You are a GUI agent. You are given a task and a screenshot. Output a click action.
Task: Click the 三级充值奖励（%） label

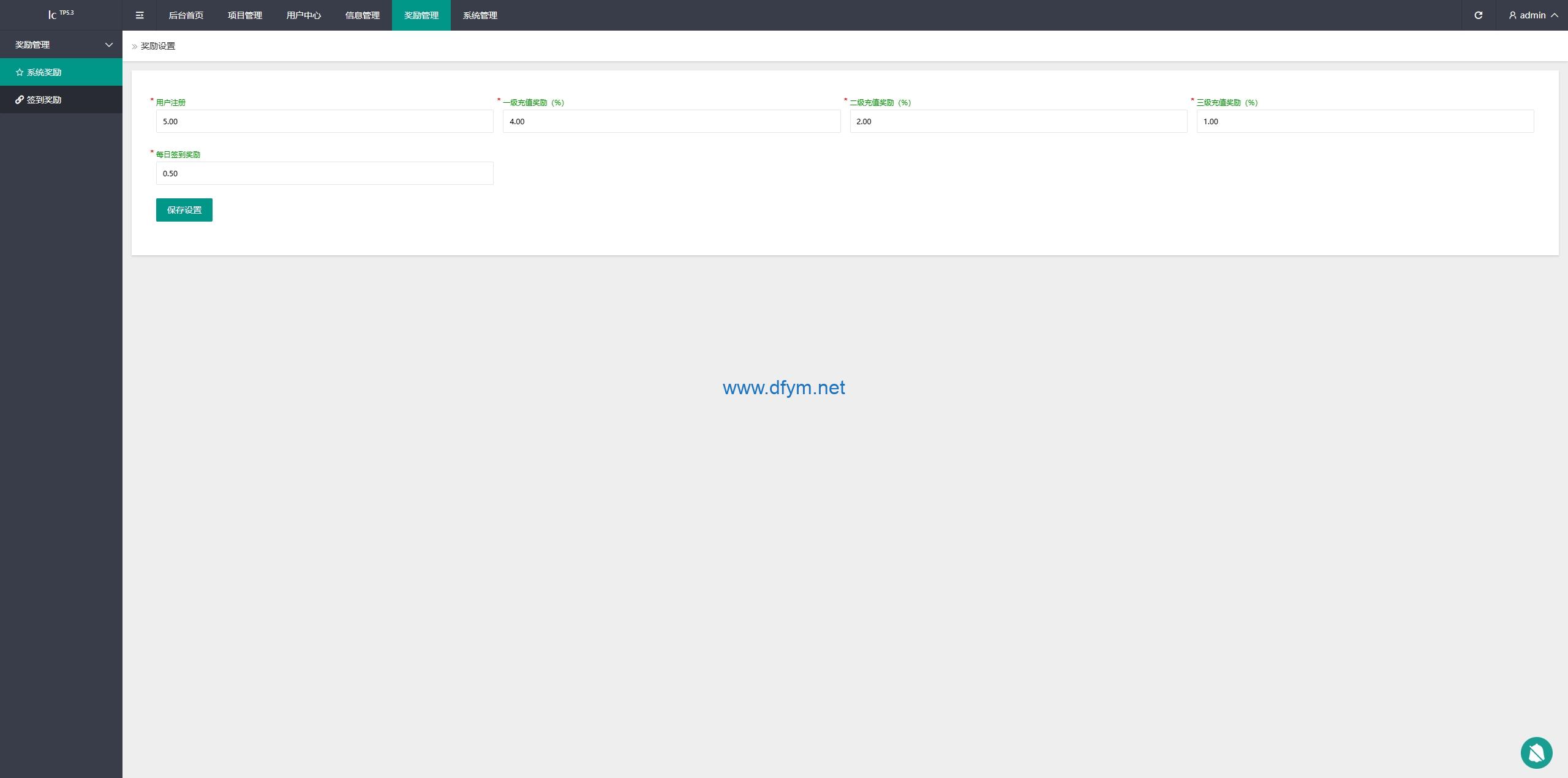pyautogui.click(x=1227, y=103)
